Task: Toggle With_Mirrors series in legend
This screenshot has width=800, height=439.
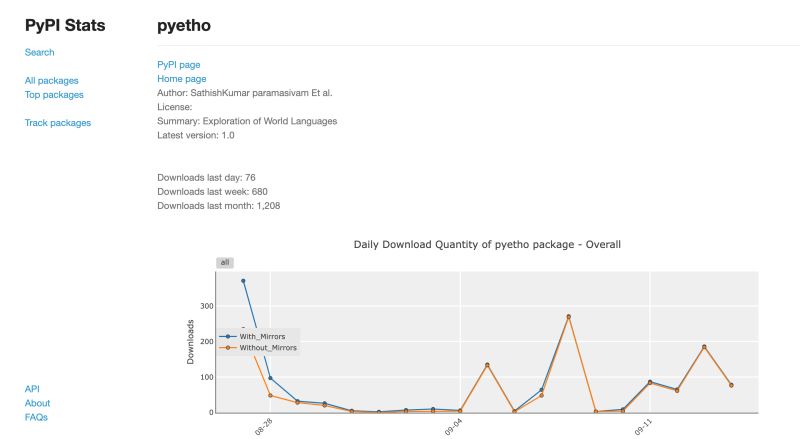Action: tap(262, 336)
